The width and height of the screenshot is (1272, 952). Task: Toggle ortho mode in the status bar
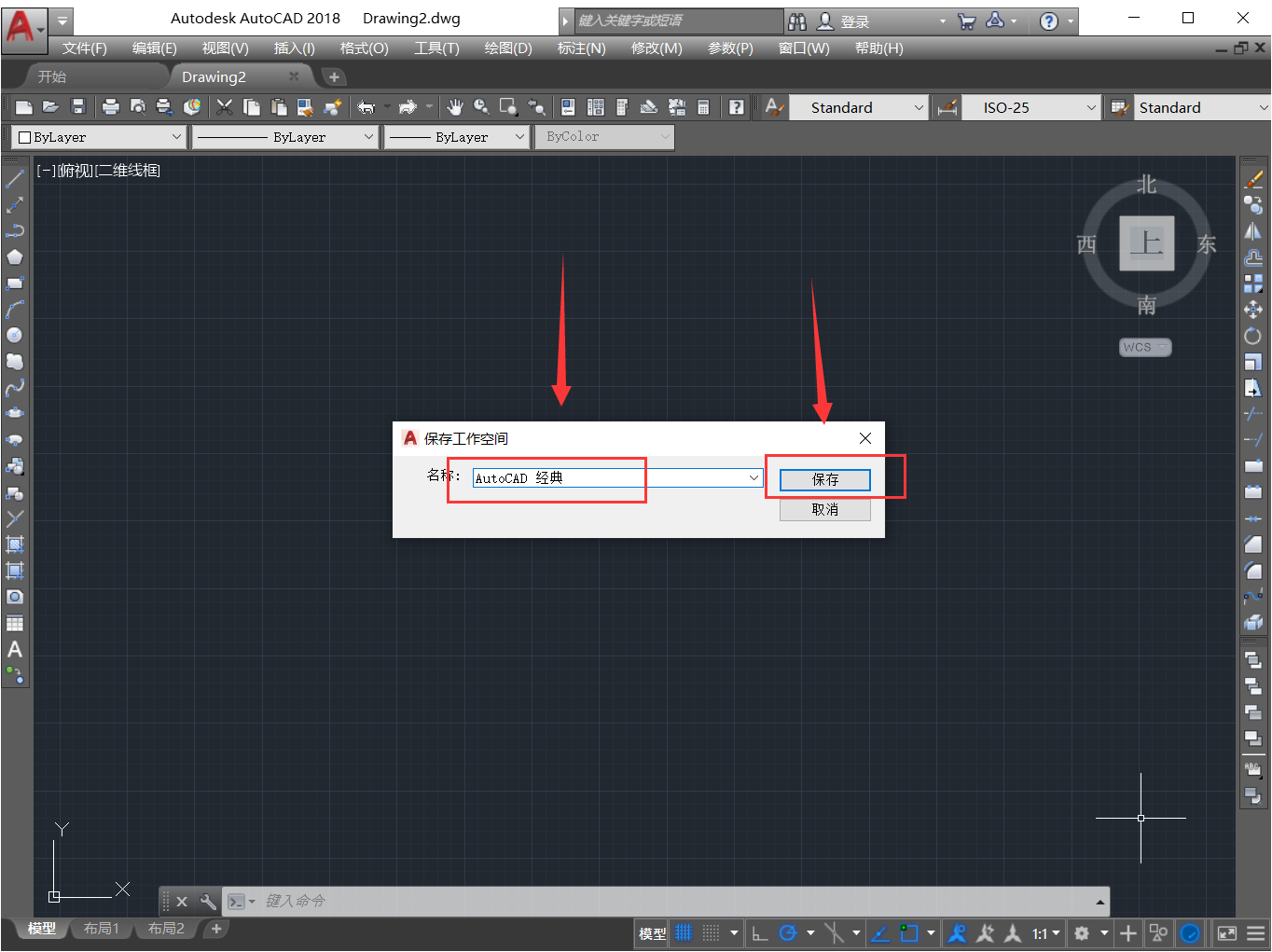(759, 932)
